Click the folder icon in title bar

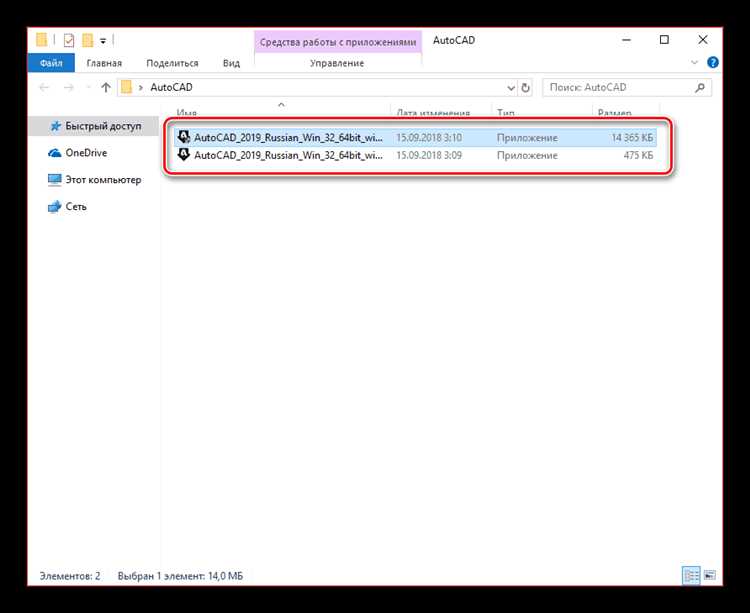(42, 40)
